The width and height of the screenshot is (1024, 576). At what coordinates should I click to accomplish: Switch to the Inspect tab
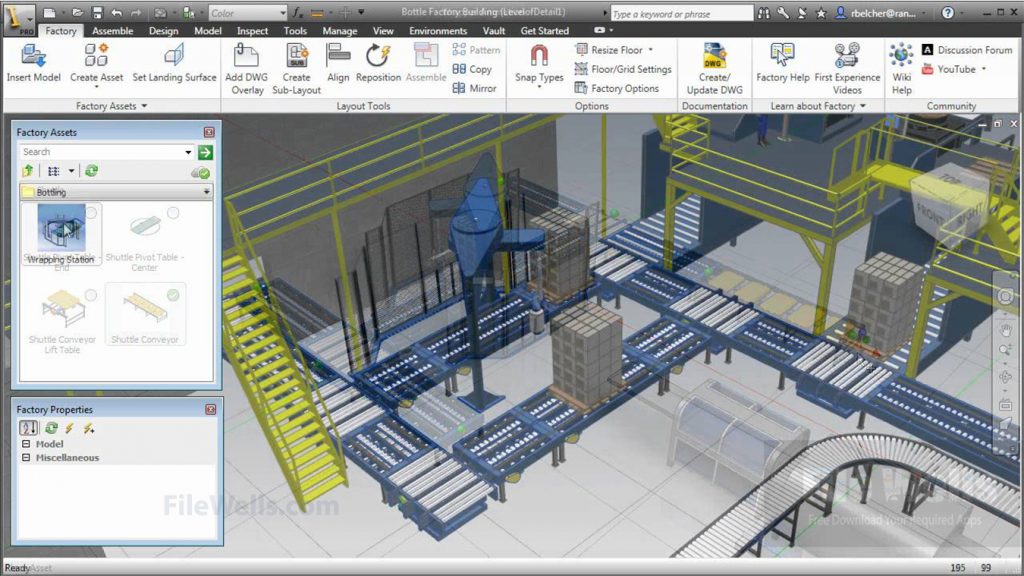252,31
